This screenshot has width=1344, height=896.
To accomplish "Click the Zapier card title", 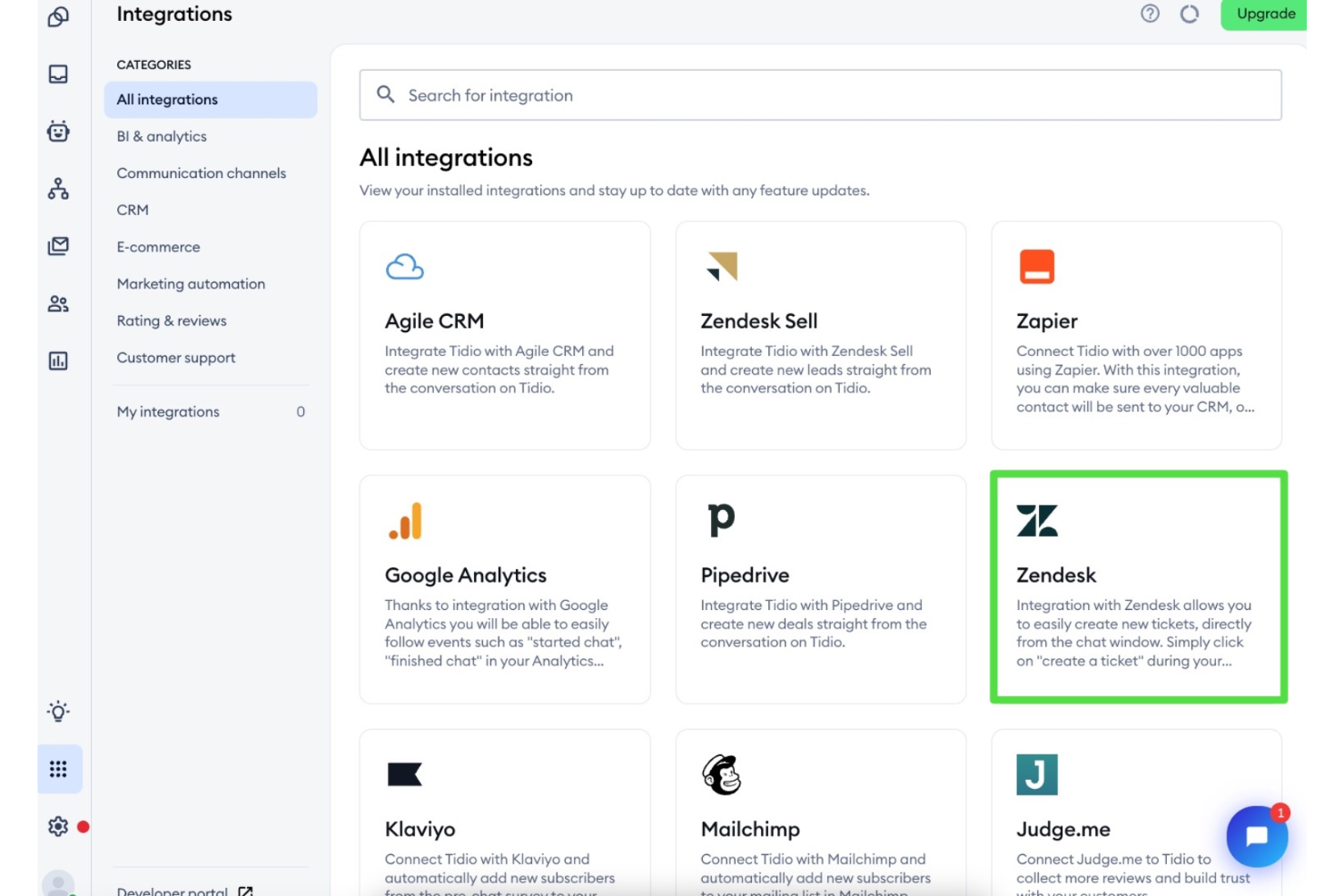I will coord(1047,321).
